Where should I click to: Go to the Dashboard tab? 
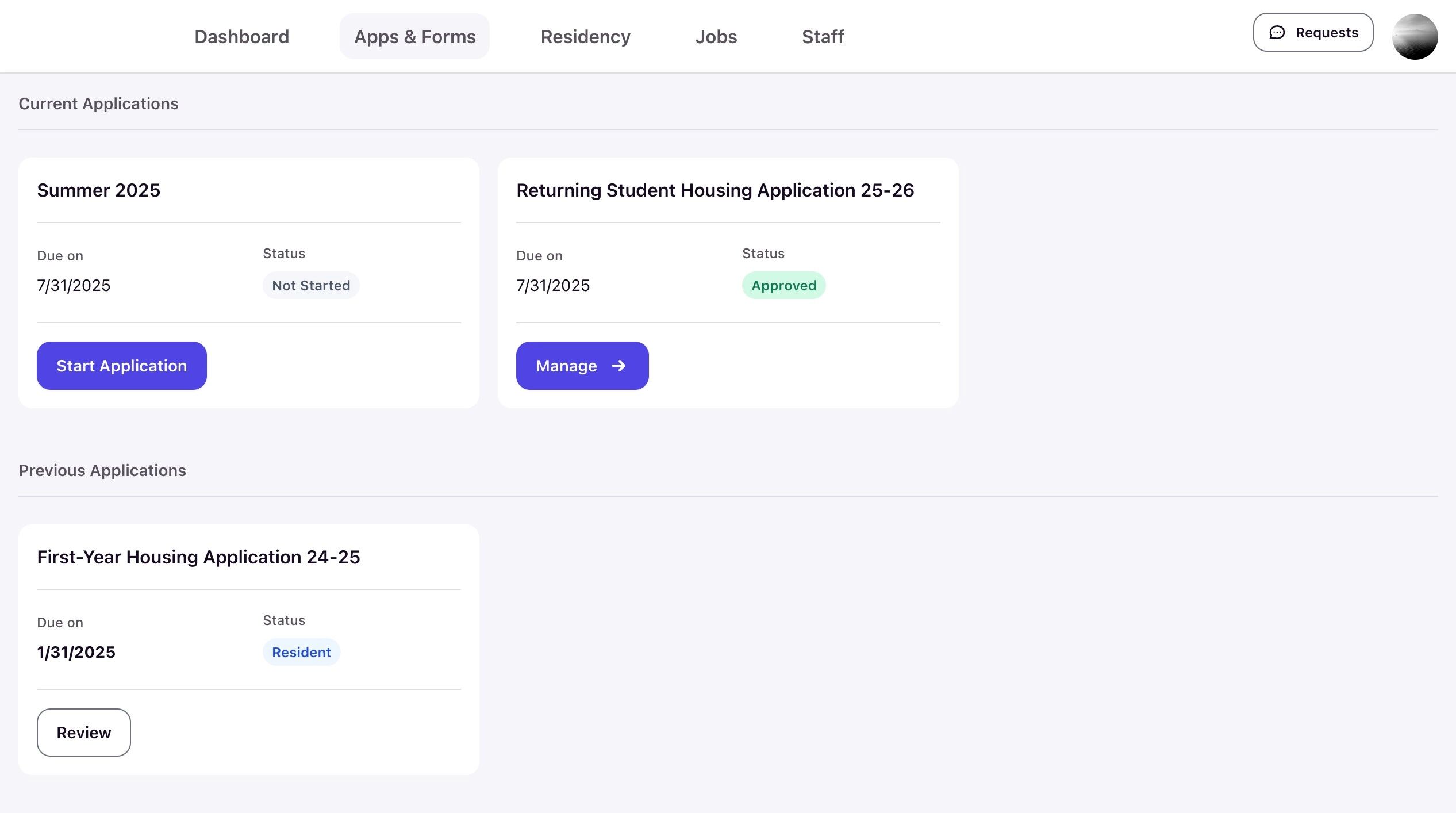coord(241,37)
